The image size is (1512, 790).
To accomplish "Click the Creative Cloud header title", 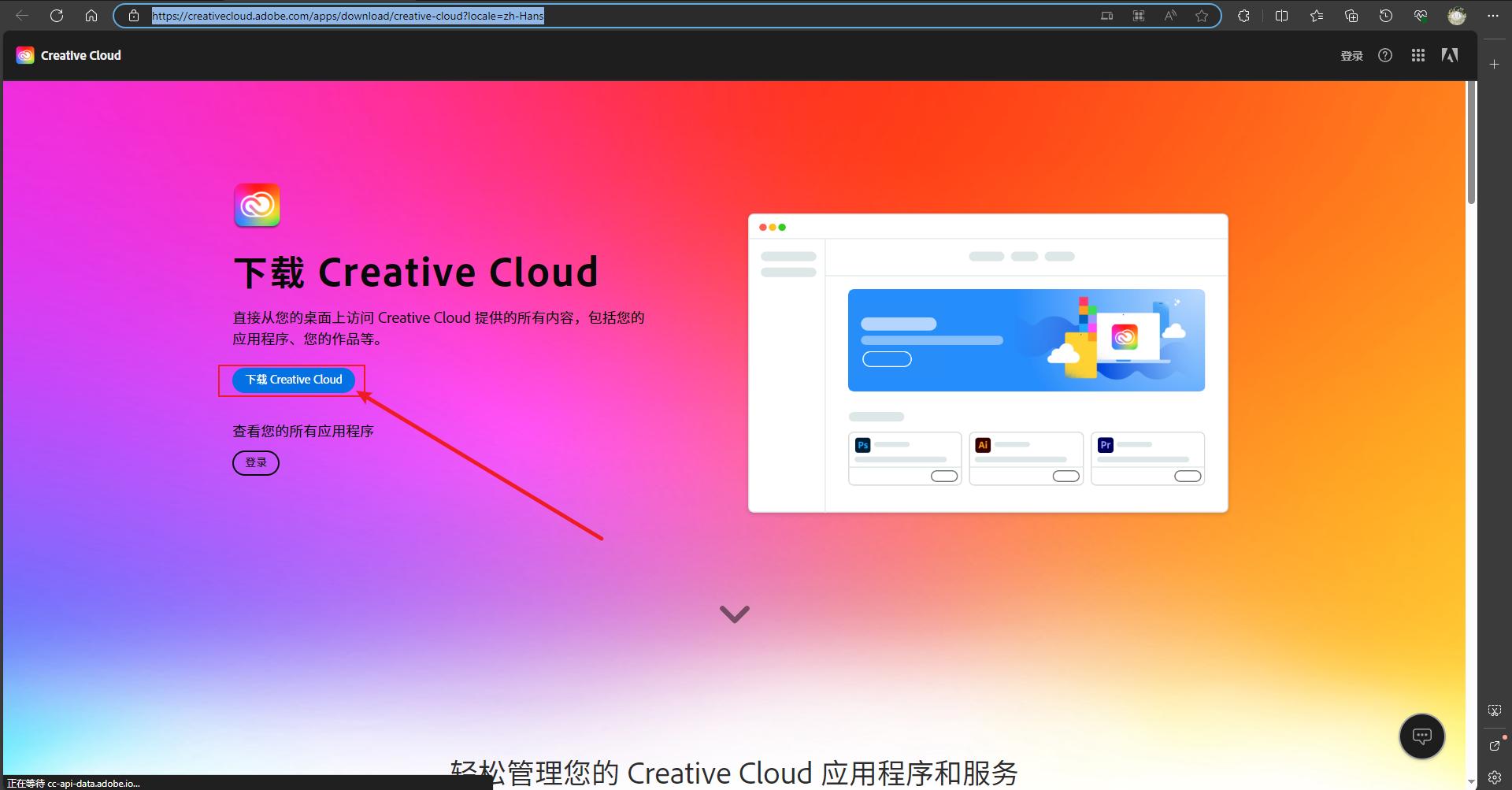I will click(x=81, y=55).
